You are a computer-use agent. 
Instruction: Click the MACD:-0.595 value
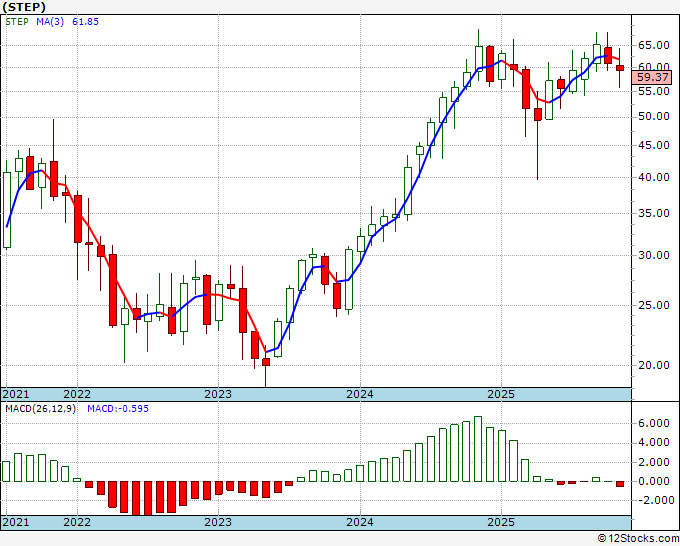(118, 409)
